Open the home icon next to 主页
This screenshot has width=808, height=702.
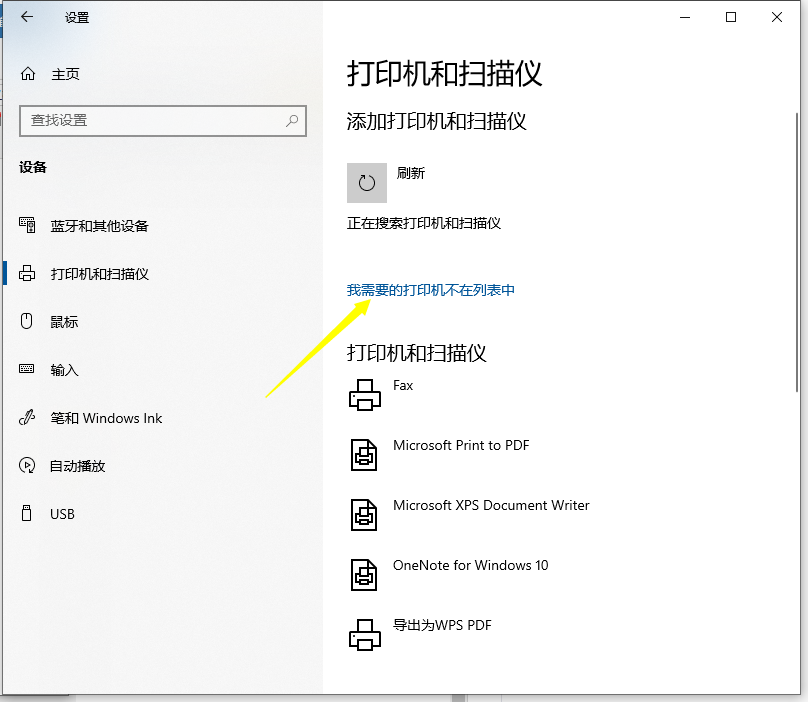pos(28,74)
